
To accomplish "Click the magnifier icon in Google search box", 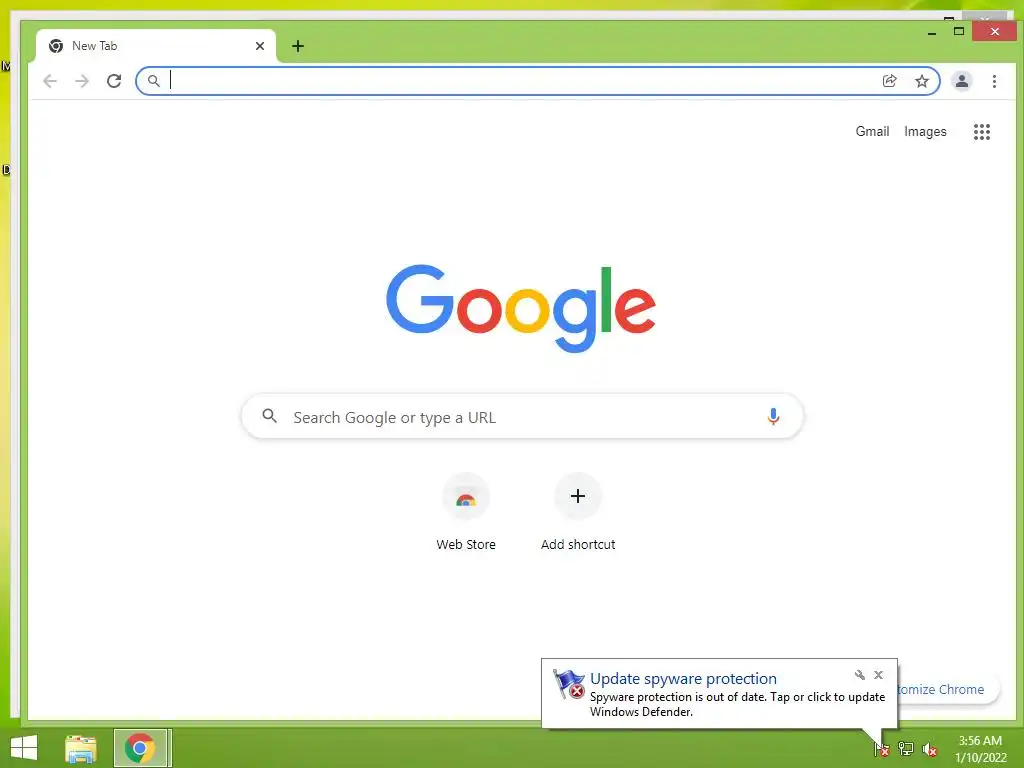I will point(269,415).
